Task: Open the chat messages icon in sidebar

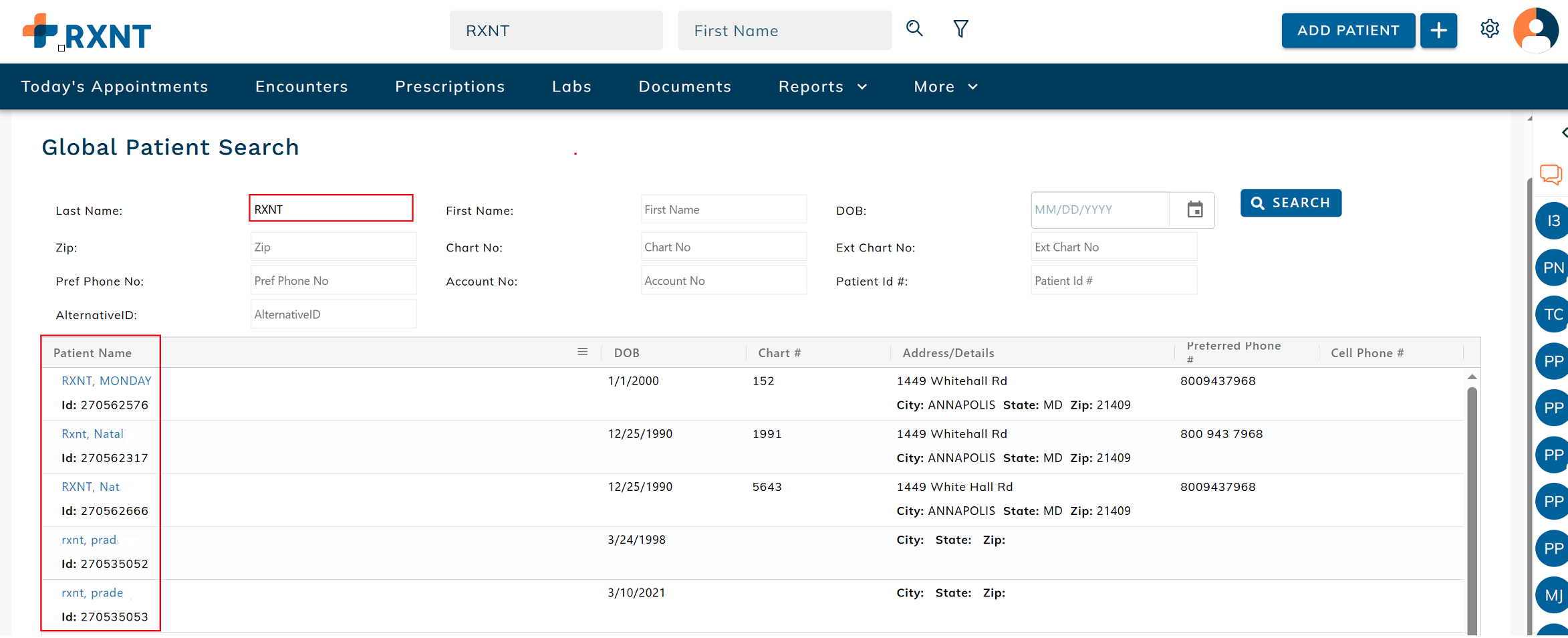Action: click(x=1551, y=175)
